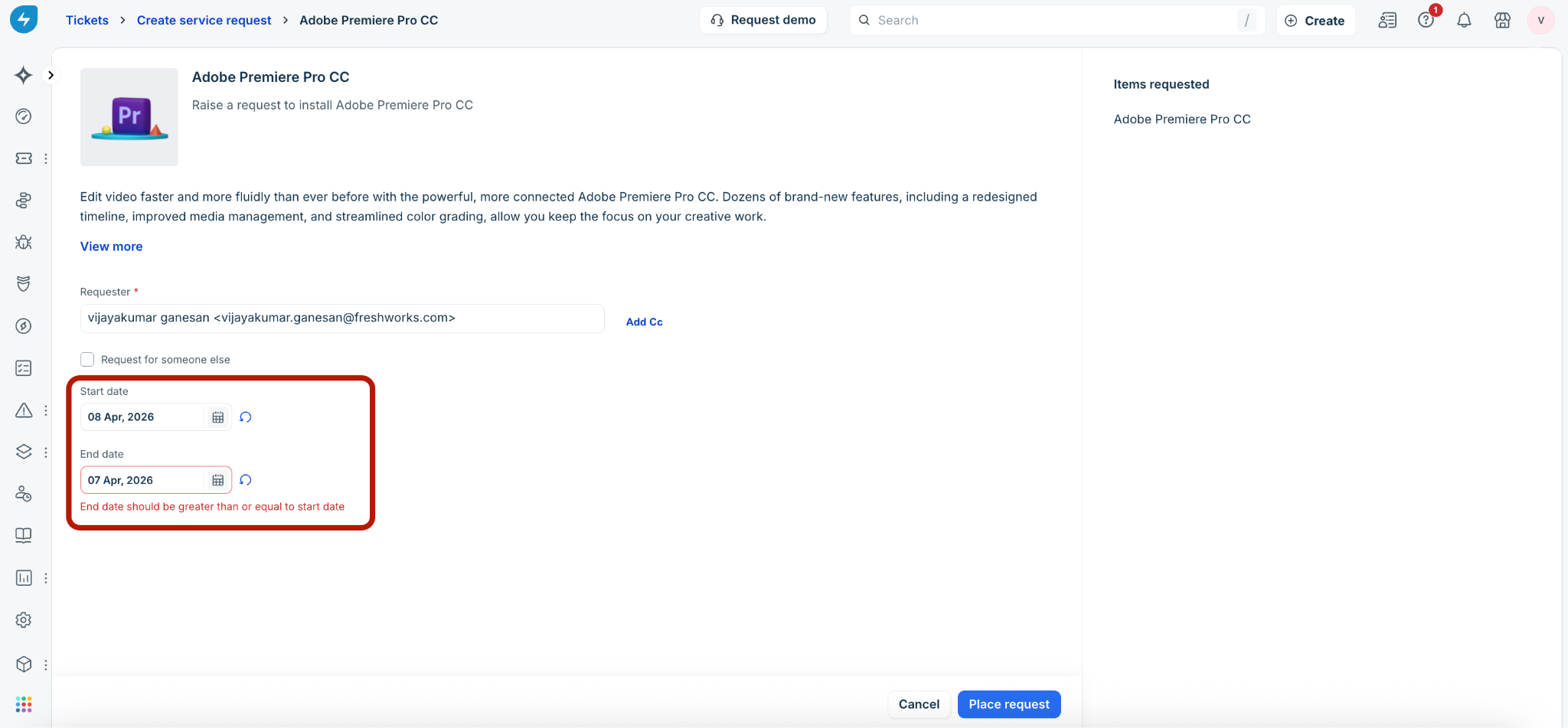Click the Freshservice lightning logo
The image size is (1568, 728).
[24, 20]
